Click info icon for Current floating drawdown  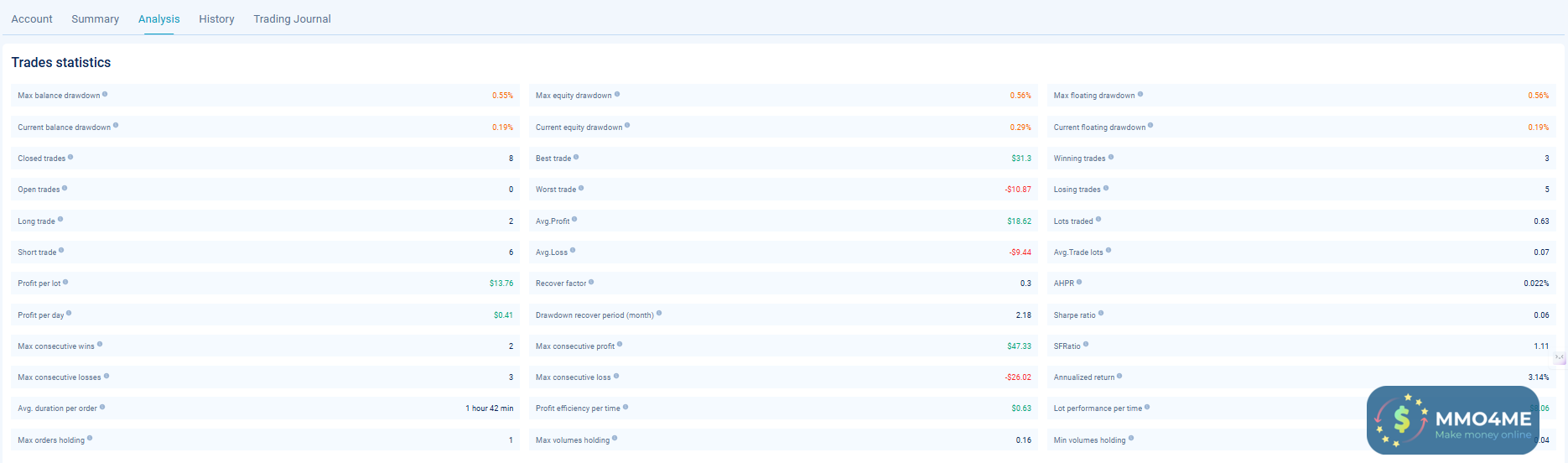pos(1150,126)
